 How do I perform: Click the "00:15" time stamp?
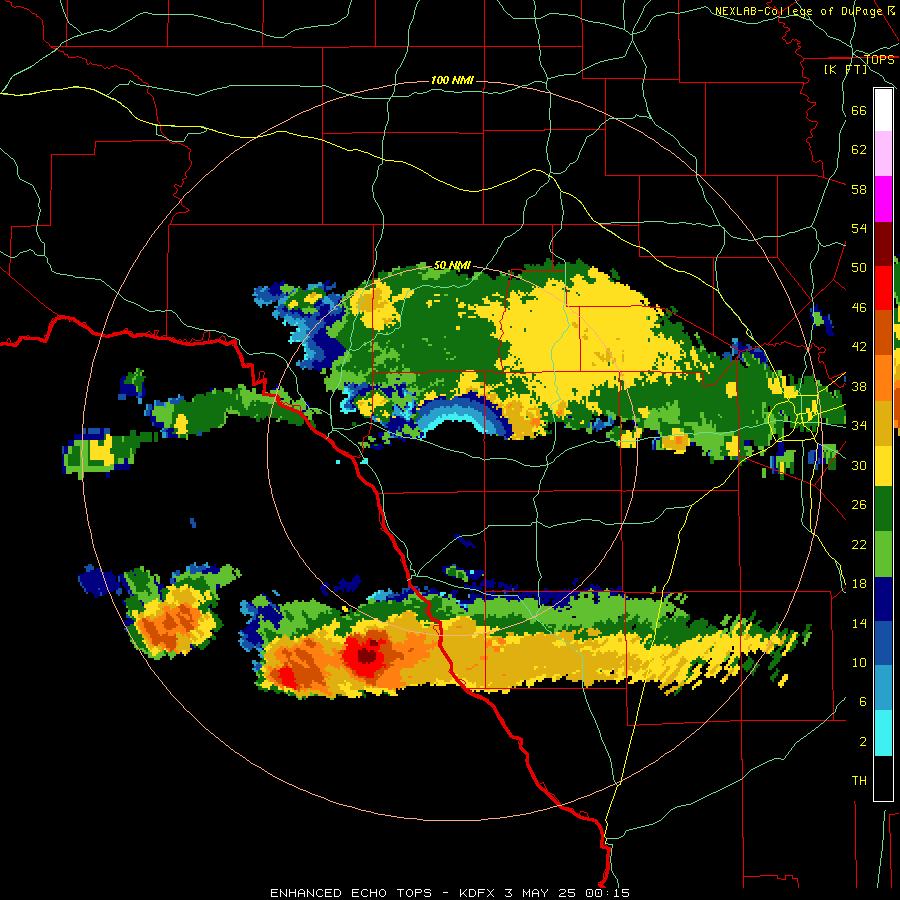pyautogui.click(x=608, y=893)
